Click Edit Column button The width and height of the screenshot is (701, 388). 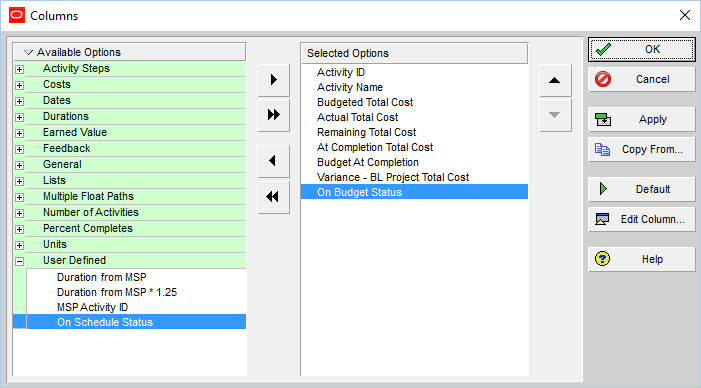coord(642,219)
